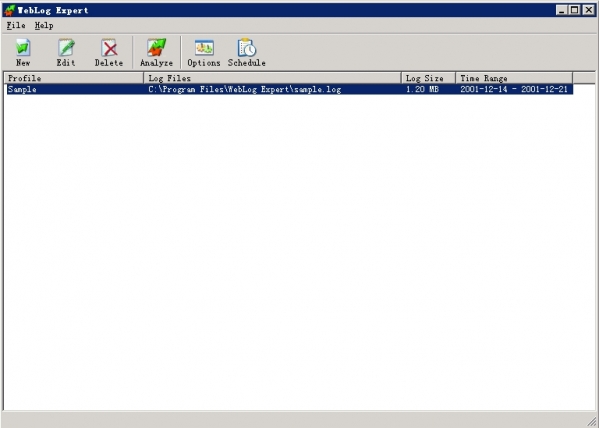Open the Schedule toolbar icon
Image resolution: width=599 pixels, height=428 pixels.
pyautogui.click(x=247, y=52)
